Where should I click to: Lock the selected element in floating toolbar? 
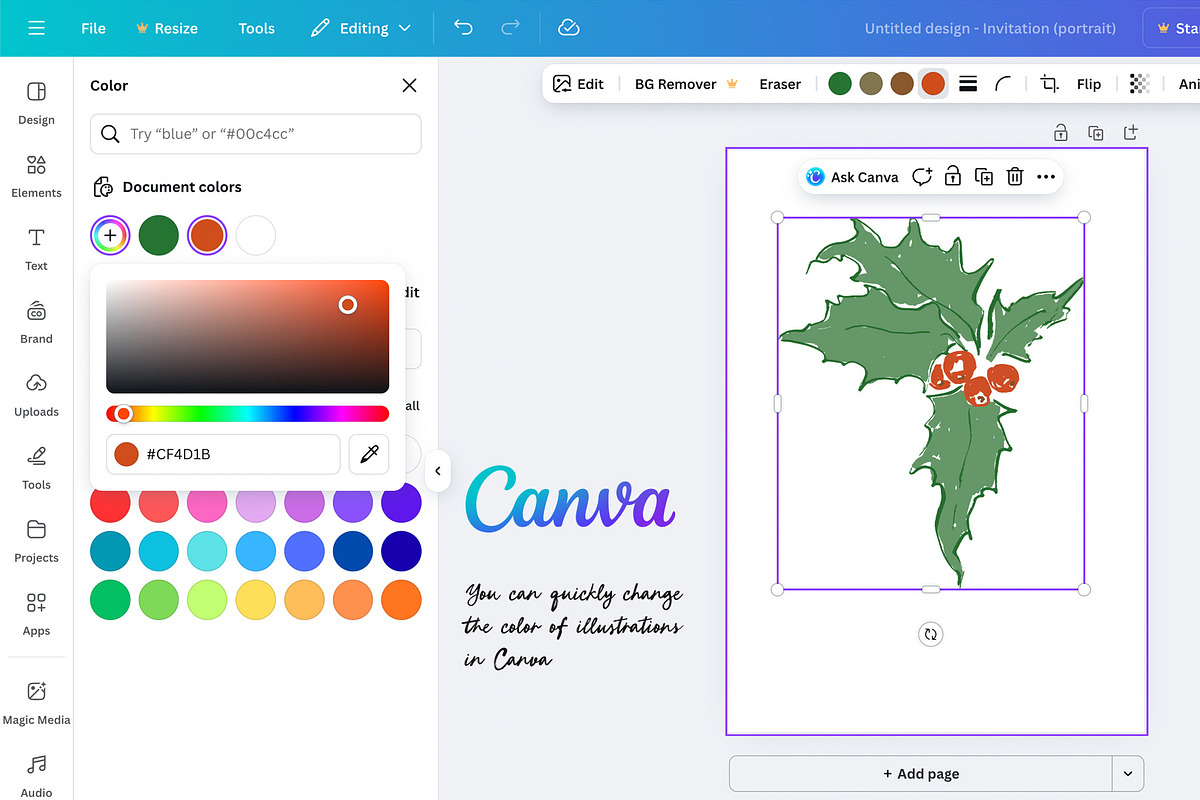click(x=953, y=177)
